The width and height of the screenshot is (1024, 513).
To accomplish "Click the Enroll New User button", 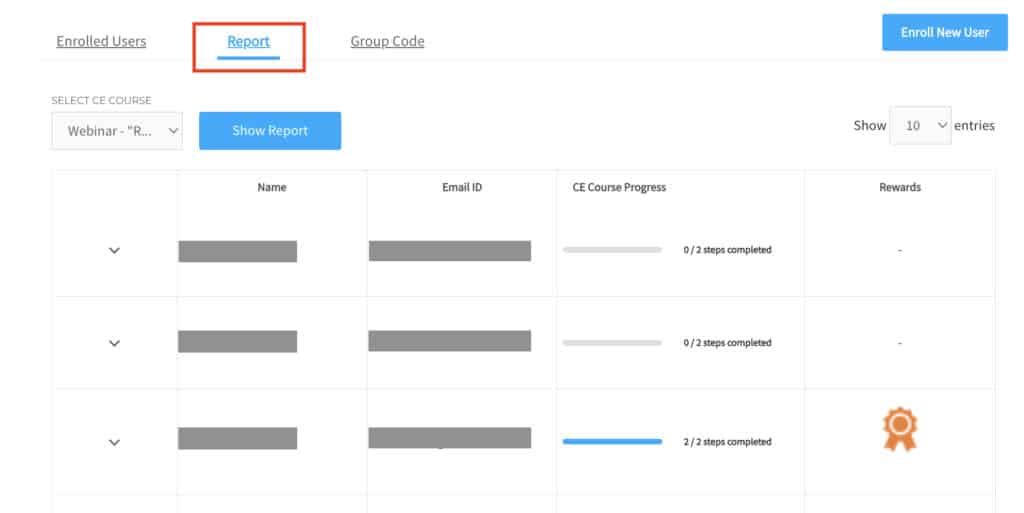I will pyautogui.click(x=945, y=32).
